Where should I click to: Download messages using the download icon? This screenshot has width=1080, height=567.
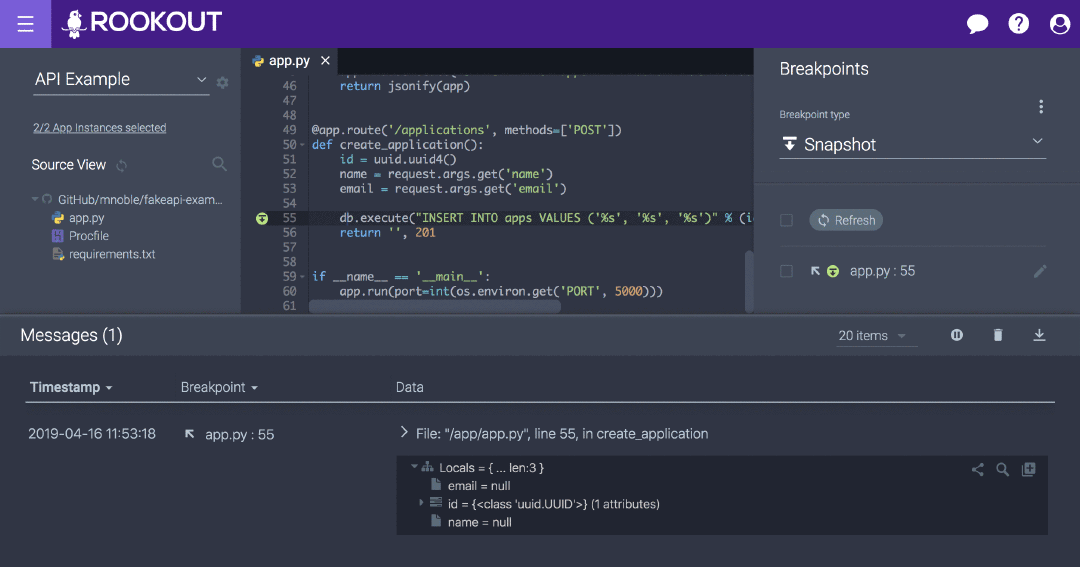tap(1039, 335)
